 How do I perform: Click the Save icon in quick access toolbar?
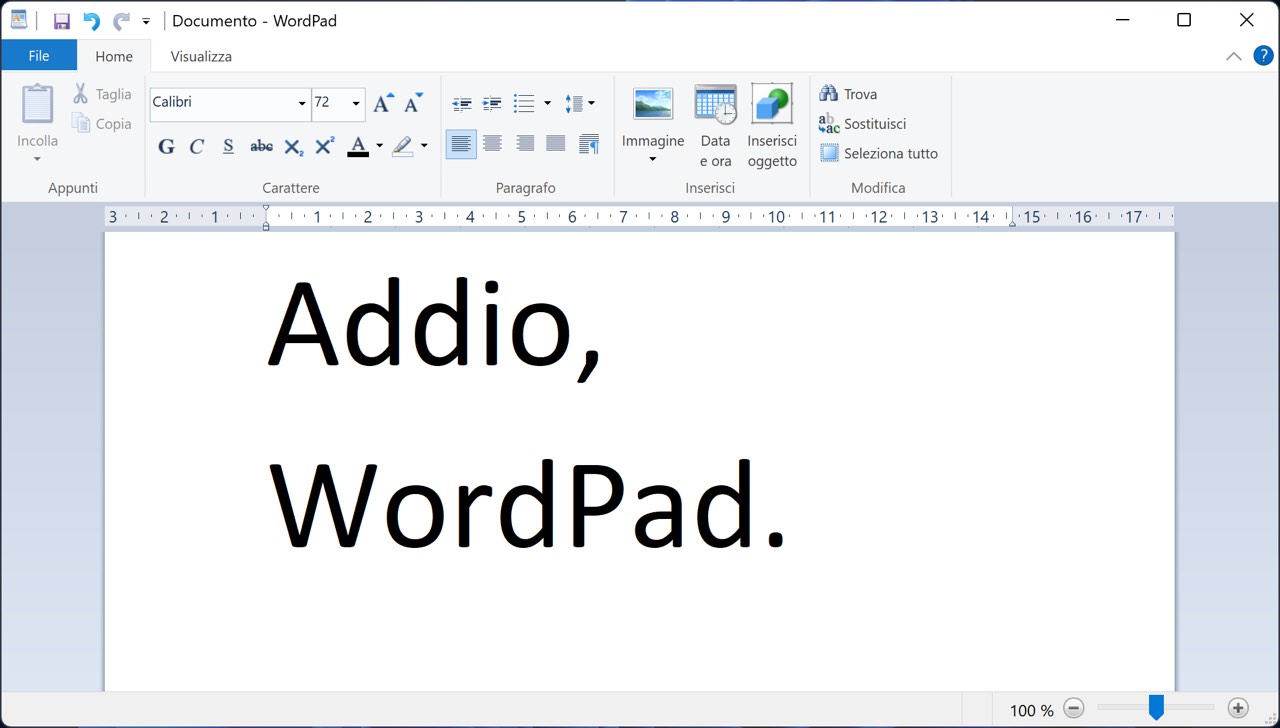point(61,21)
